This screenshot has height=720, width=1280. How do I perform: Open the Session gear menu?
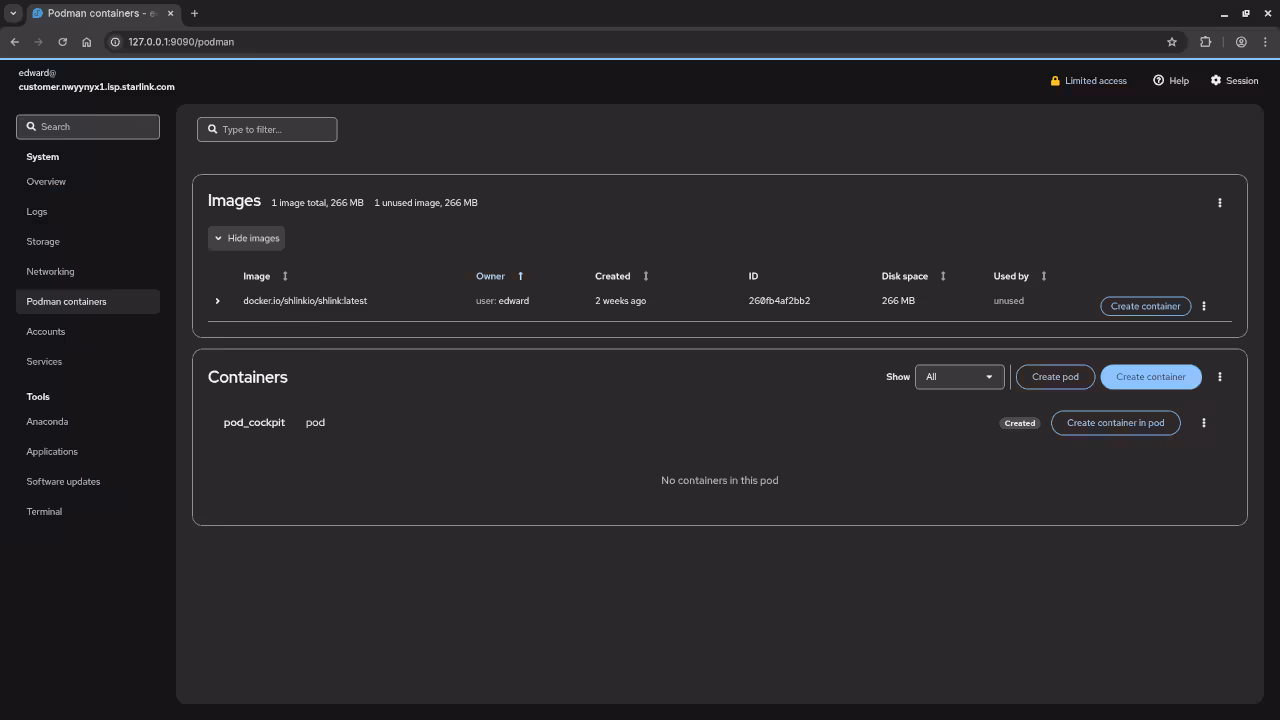1234,80
